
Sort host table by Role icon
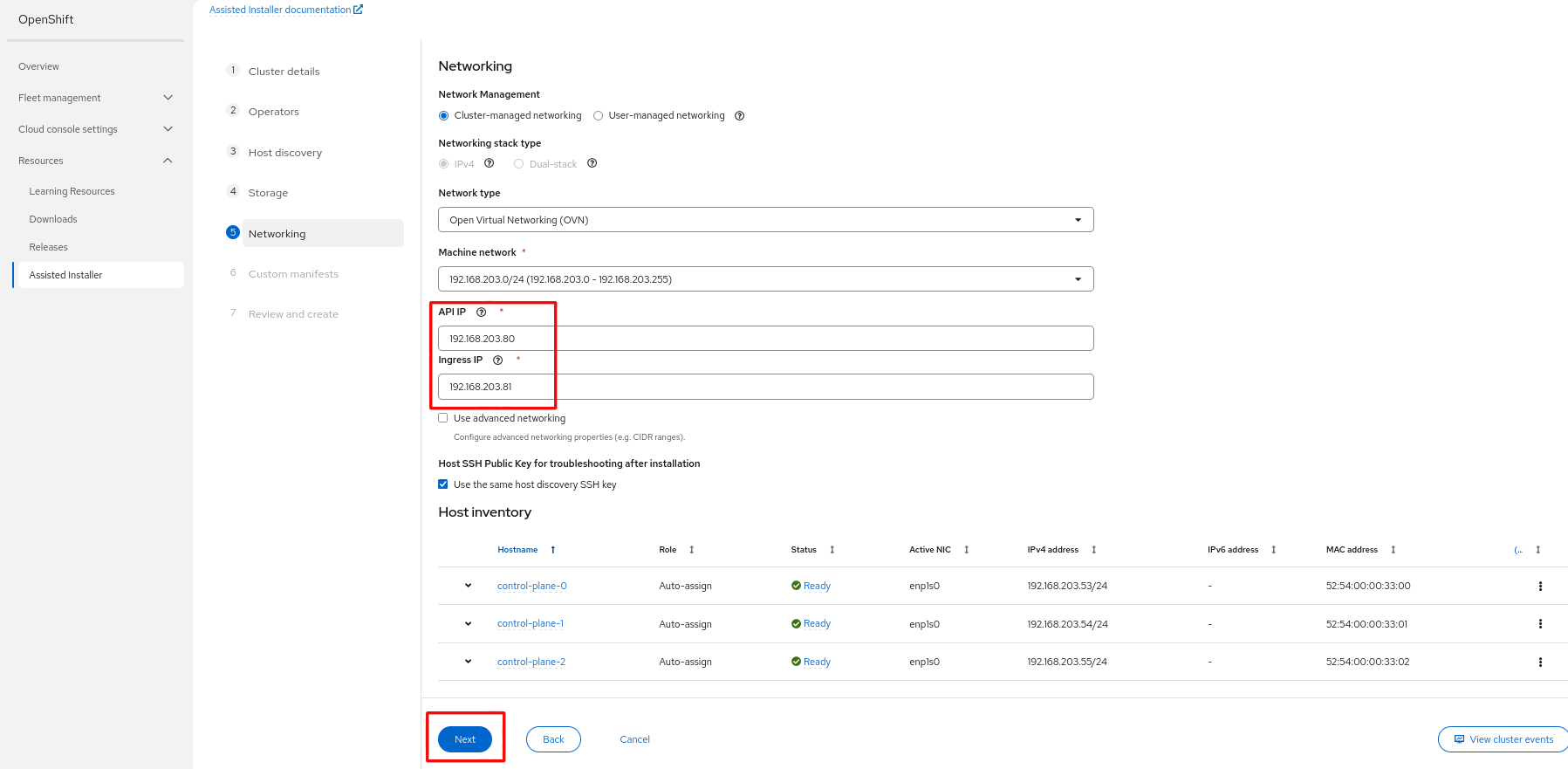pos(691,550)
